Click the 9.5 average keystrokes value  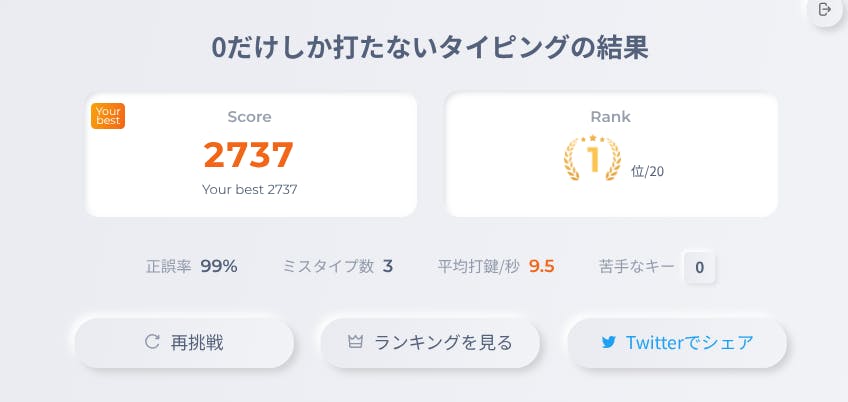[541, 266]
